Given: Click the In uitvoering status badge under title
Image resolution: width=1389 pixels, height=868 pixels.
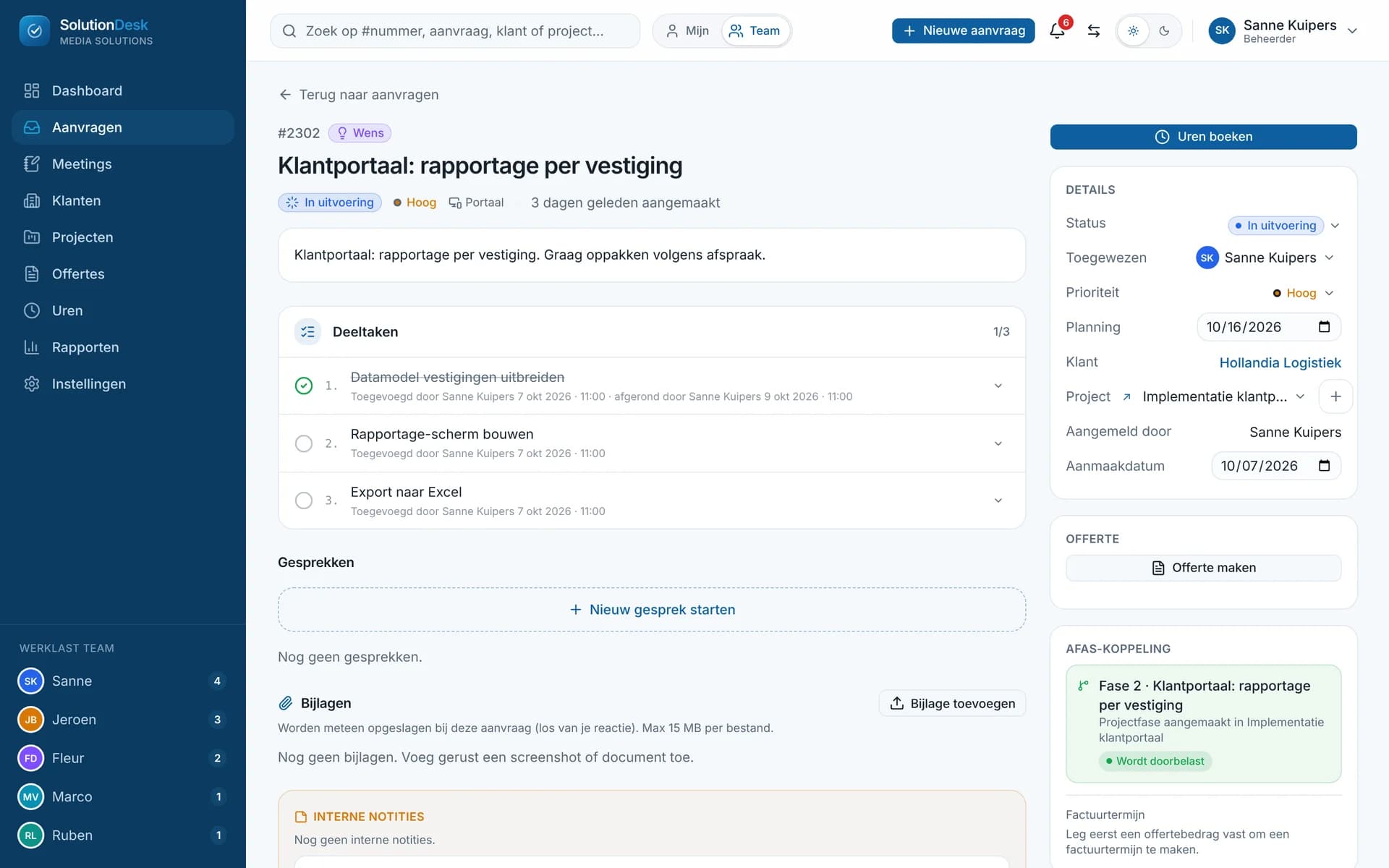Looking at the screenshot, I should coord(330,203).
